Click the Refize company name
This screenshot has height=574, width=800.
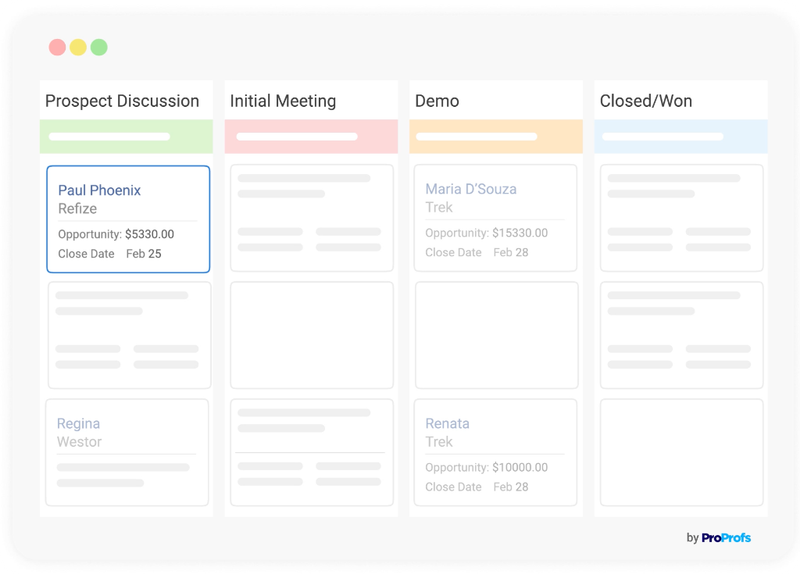(78, 209)
